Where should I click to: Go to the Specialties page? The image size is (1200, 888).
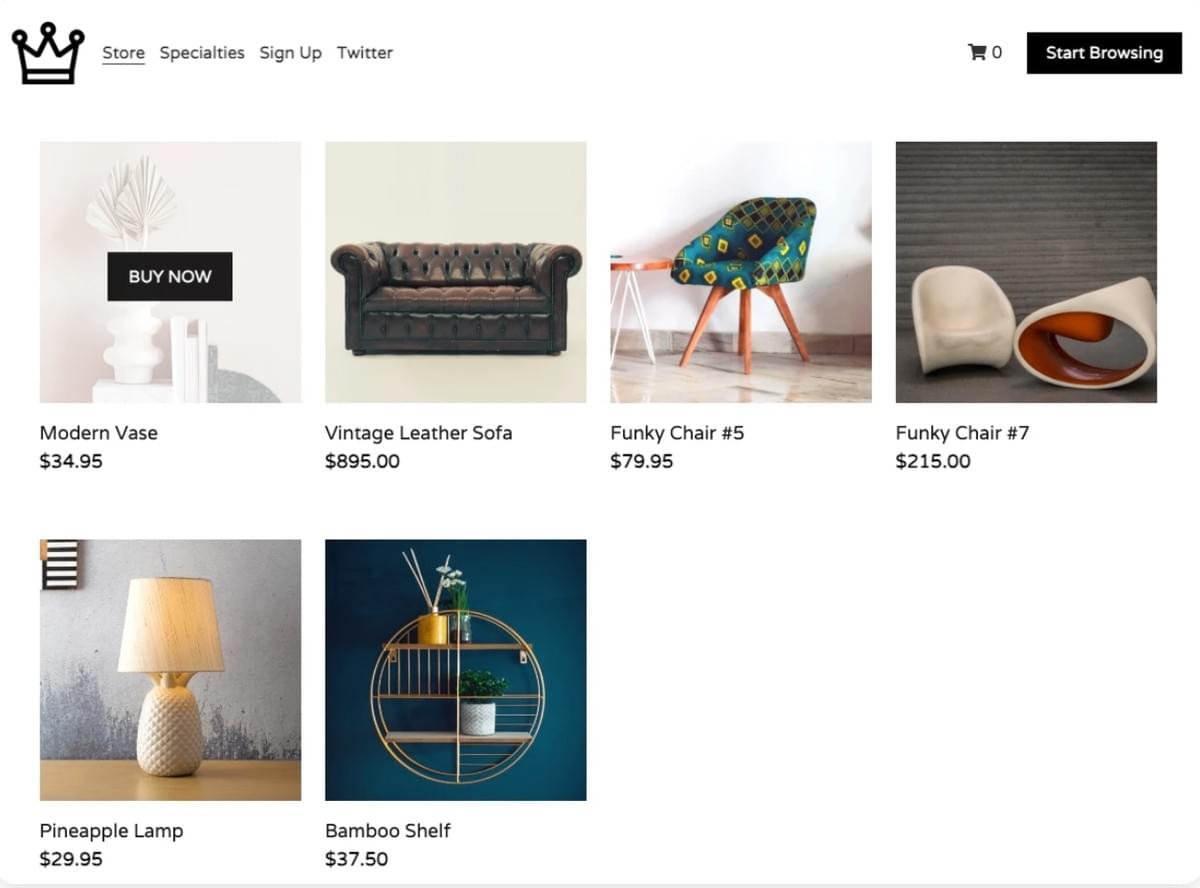coord(202,53)
